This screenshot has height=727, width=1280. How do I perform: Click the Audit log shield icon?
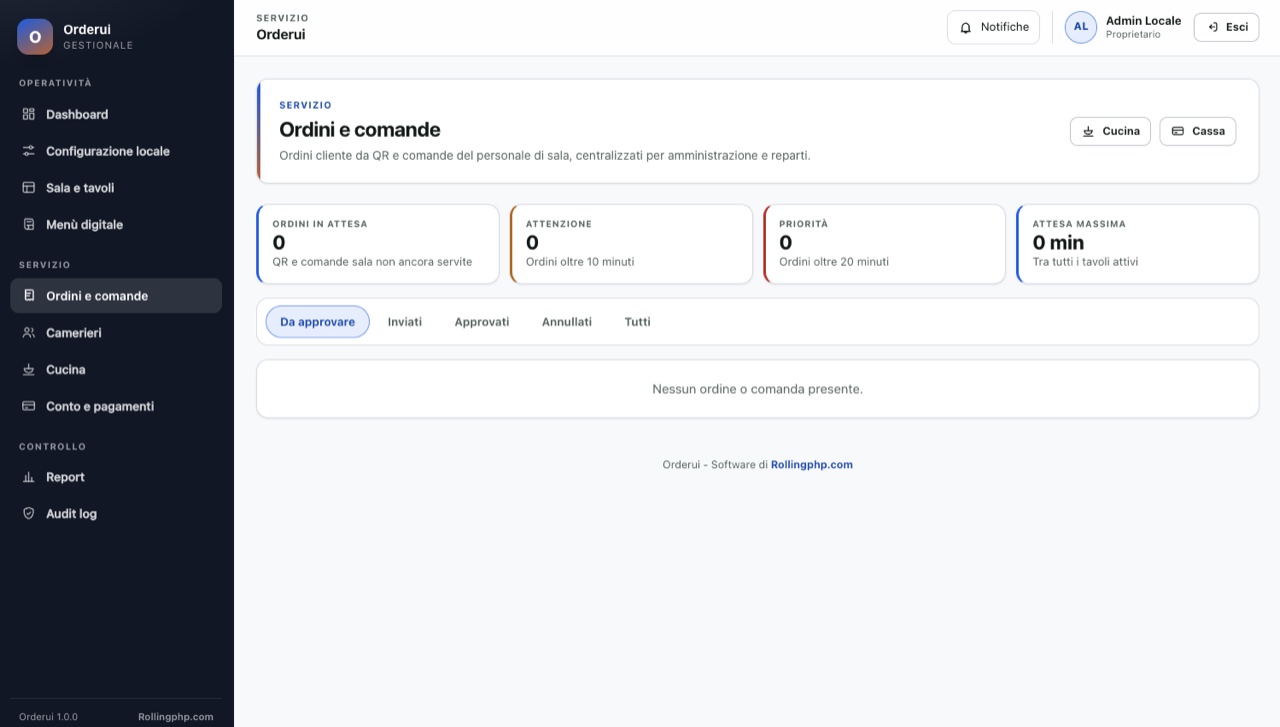click(29, 514)
